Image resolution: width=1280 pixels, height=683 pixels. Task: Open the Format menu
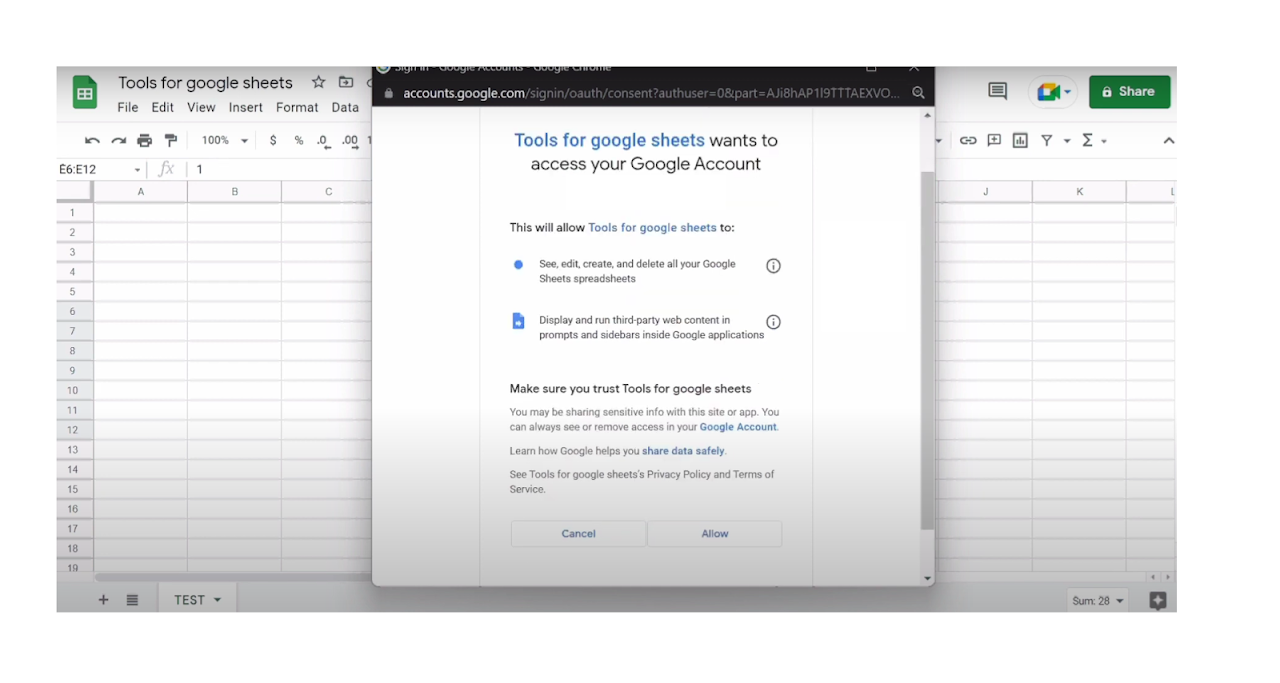click(297, 107)
